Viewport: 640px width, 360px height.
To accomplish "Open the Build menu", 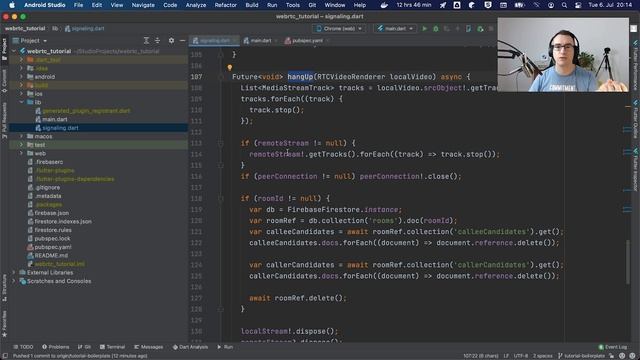I will pos(252,5).
